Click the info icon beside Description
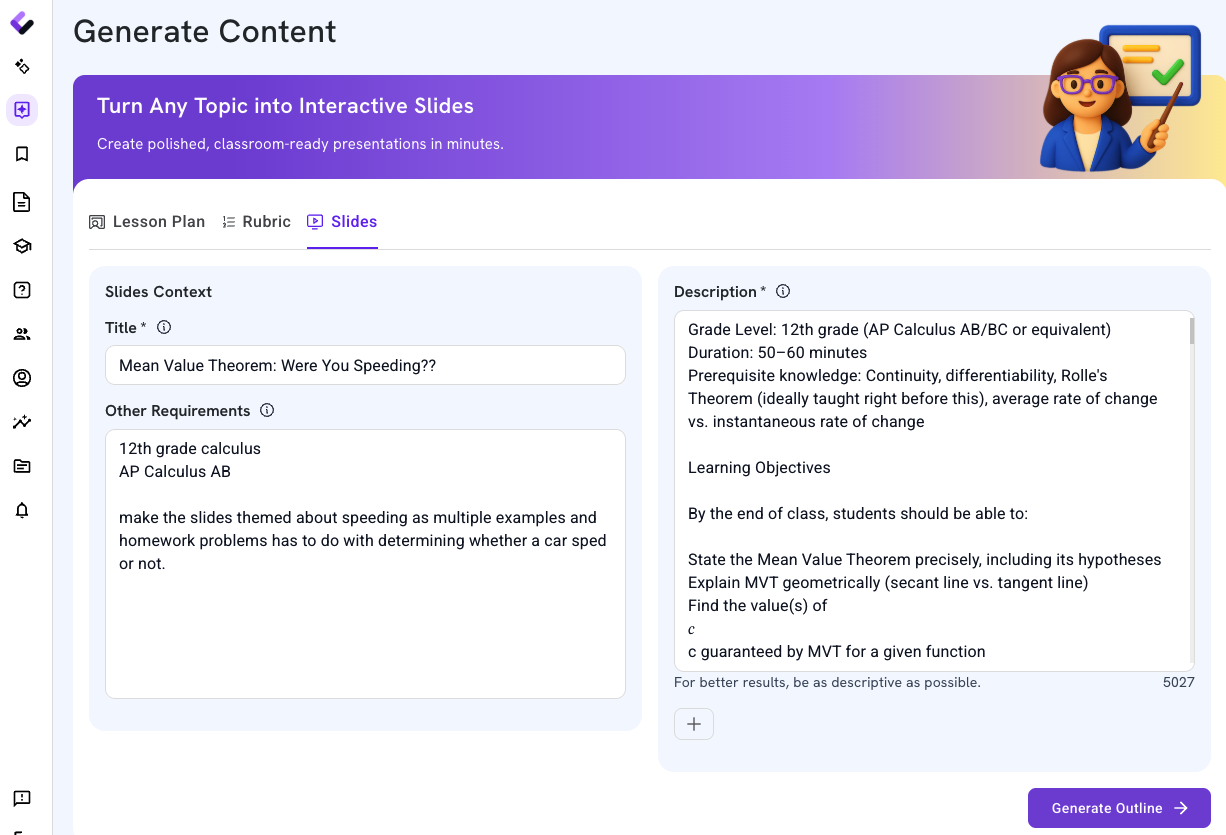The height and width of the screenshot is (835, 1226). pos(783,291)
